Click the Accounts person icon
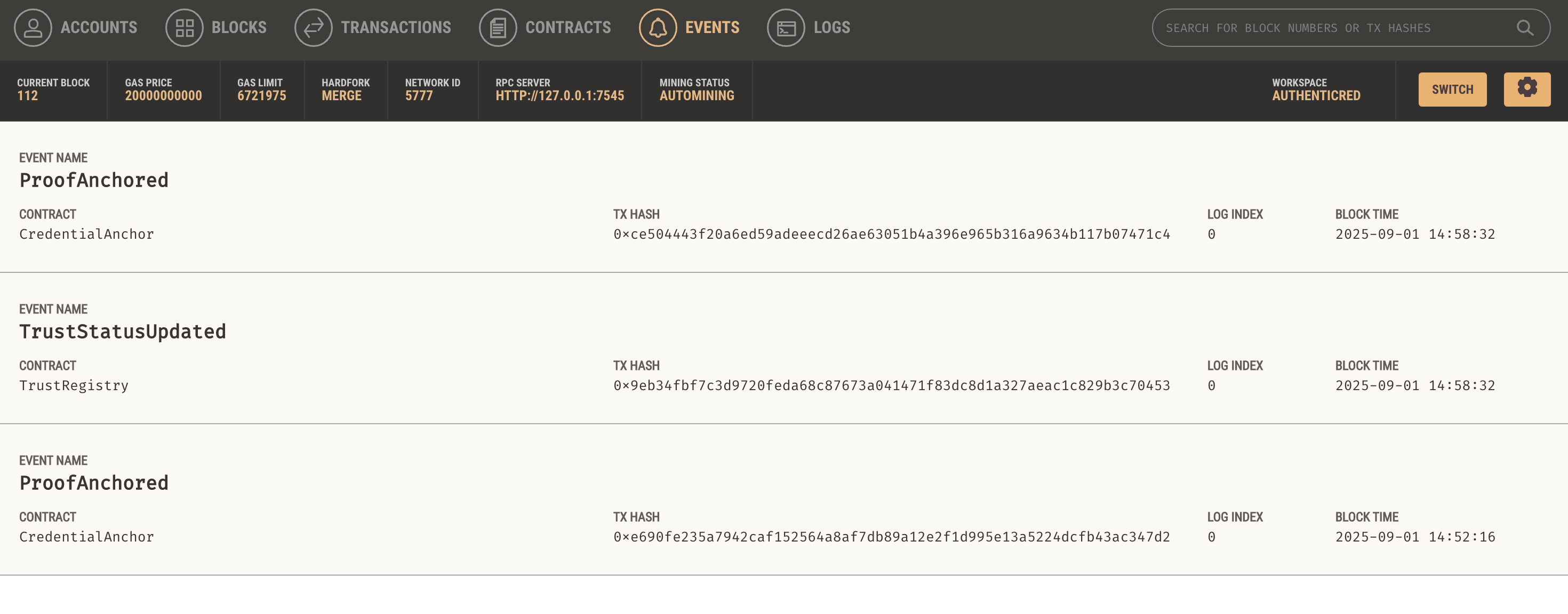 pos(33,28)
